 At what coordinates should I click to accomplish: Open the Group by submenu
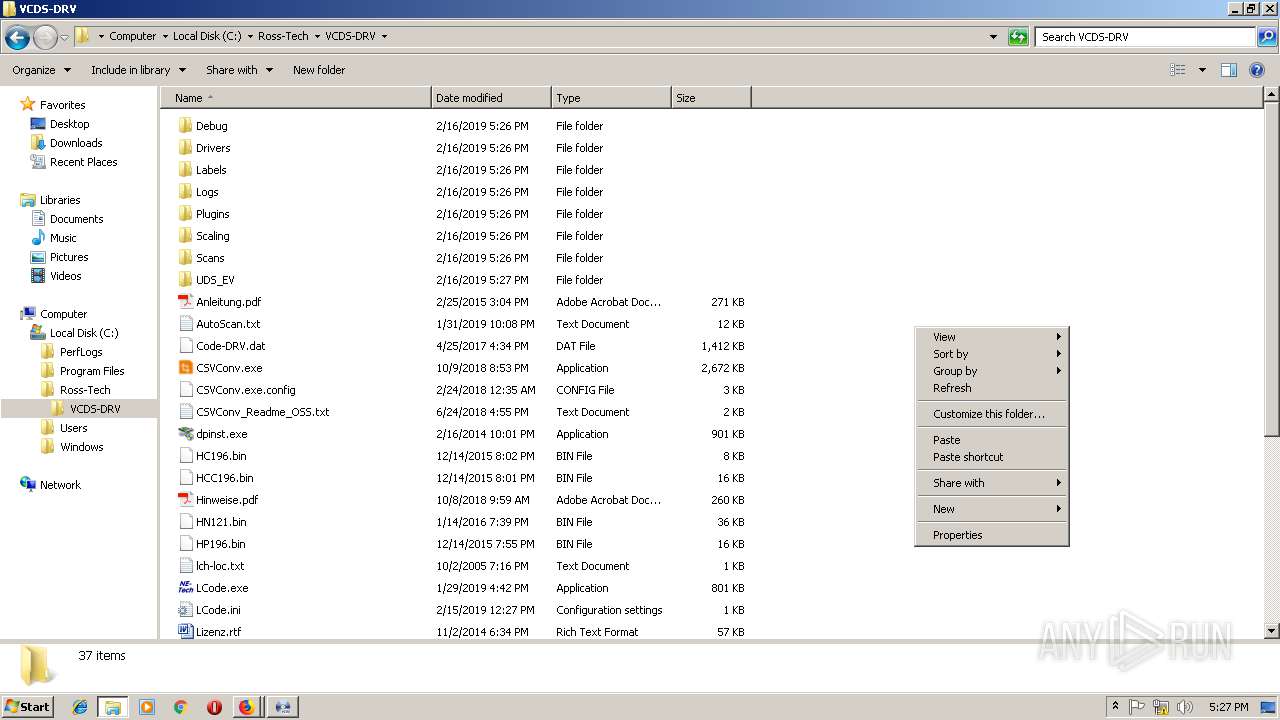click(x=992, y=371)
